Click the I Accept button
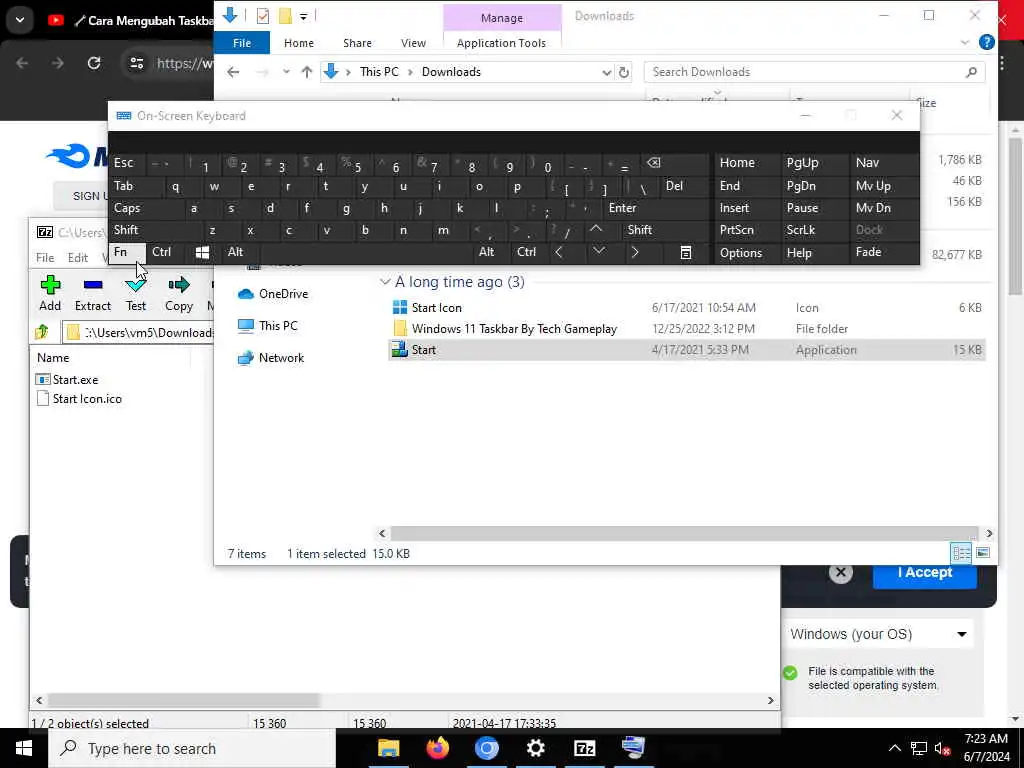Viewport: 1024px width, 768px height. (x=924, y=573)
